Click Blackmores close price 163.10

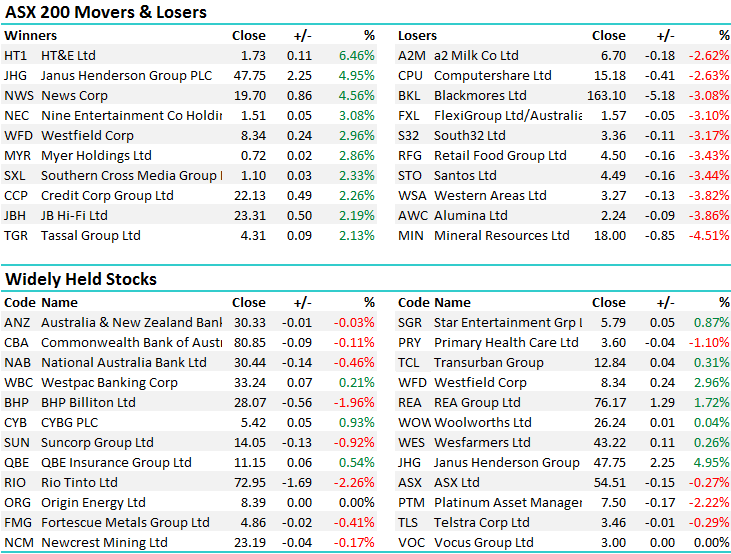pyautogui.click(x=606, y=96)
